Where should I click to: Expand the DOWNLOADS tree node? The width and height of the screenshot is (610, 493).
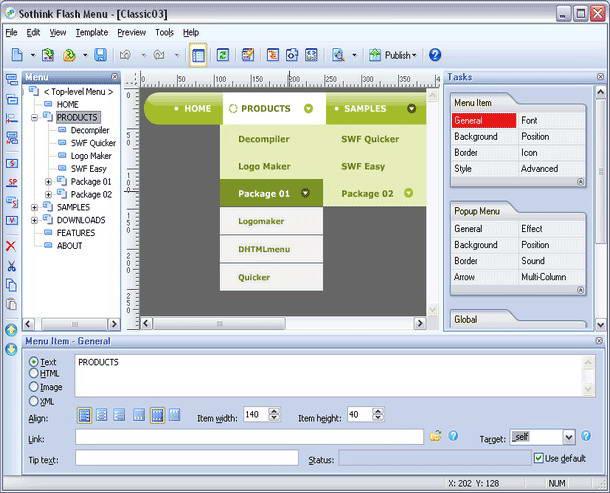coord(34,220)
